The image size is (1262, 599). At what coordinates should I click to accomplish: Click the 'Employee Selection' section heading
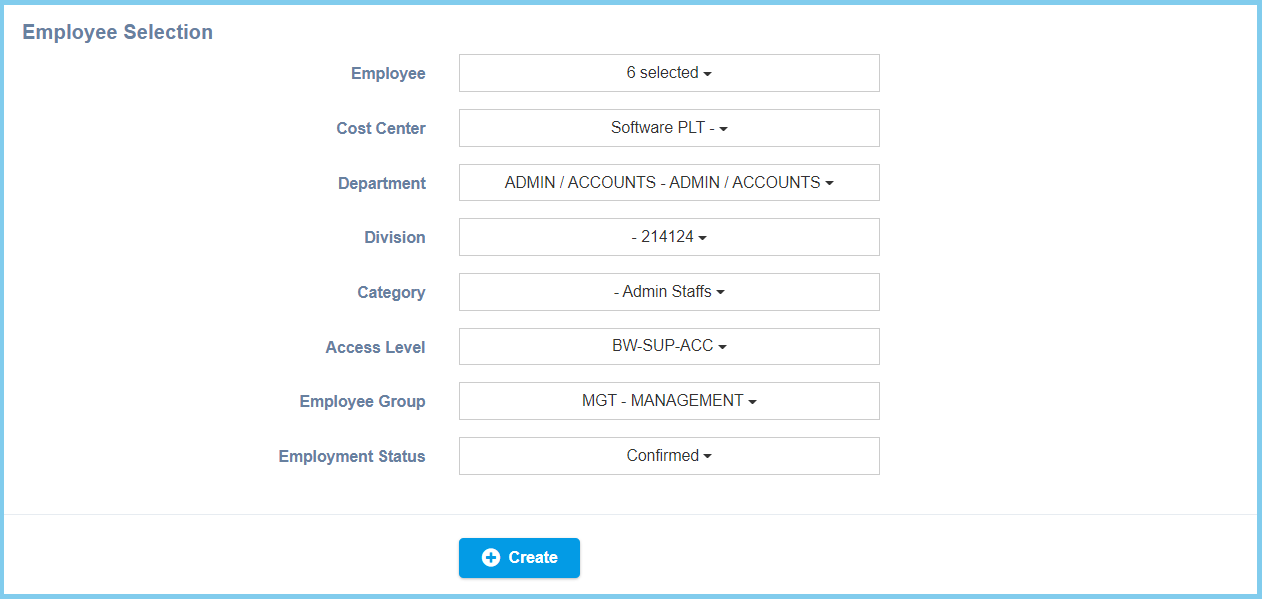click(118, 32)
